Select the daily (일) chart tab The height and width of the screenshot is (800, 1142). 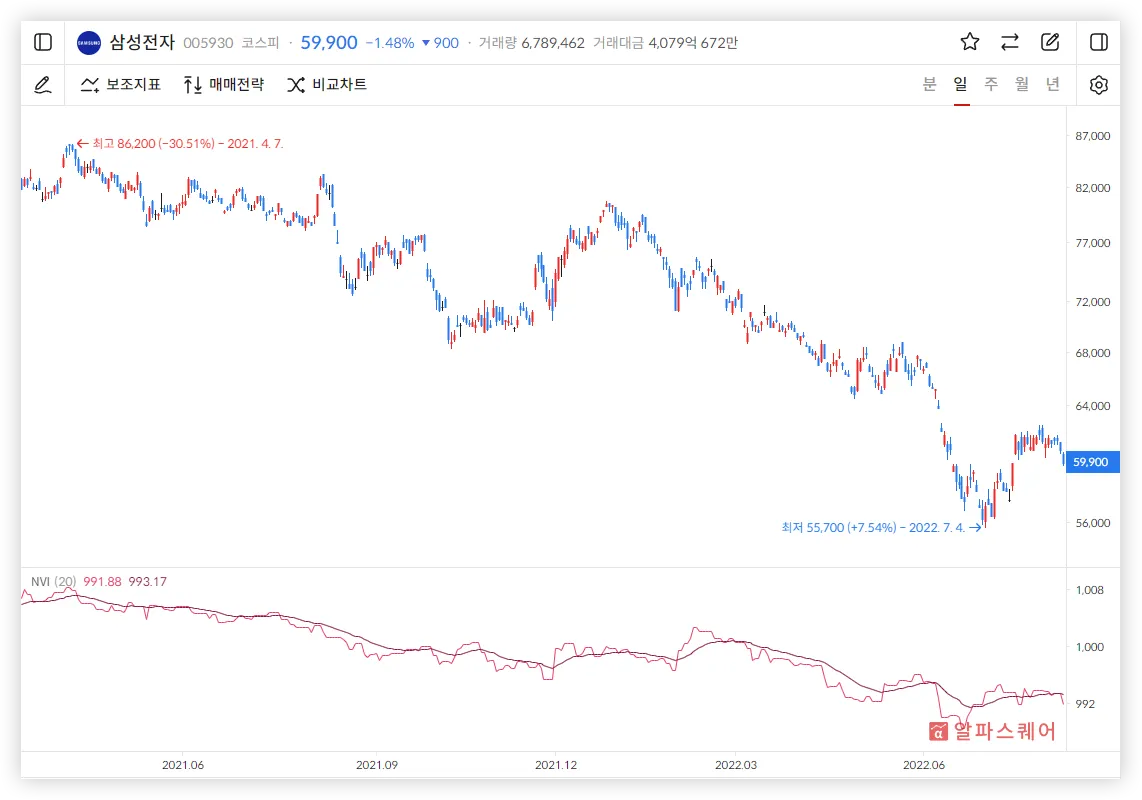pos(960,84)
